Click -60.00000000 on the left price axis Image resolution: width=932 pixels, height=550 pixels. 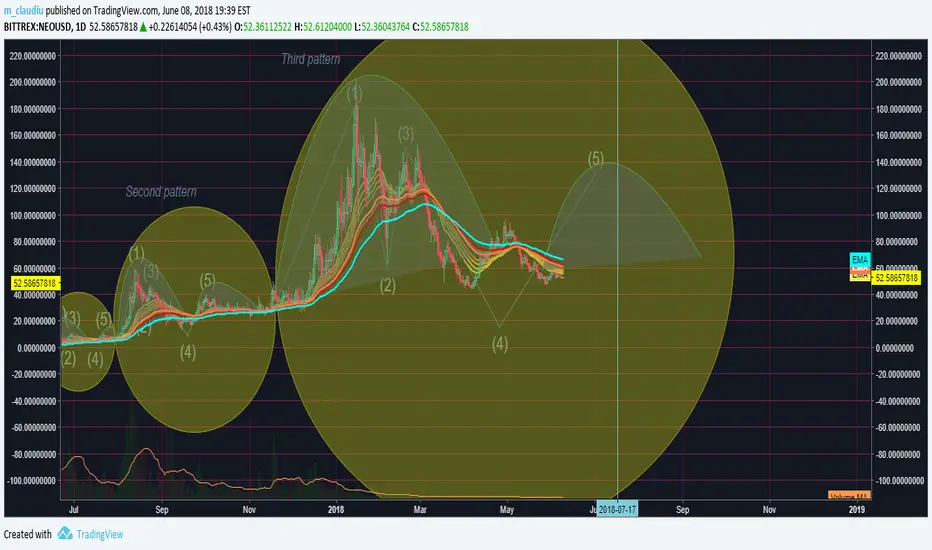34,428
